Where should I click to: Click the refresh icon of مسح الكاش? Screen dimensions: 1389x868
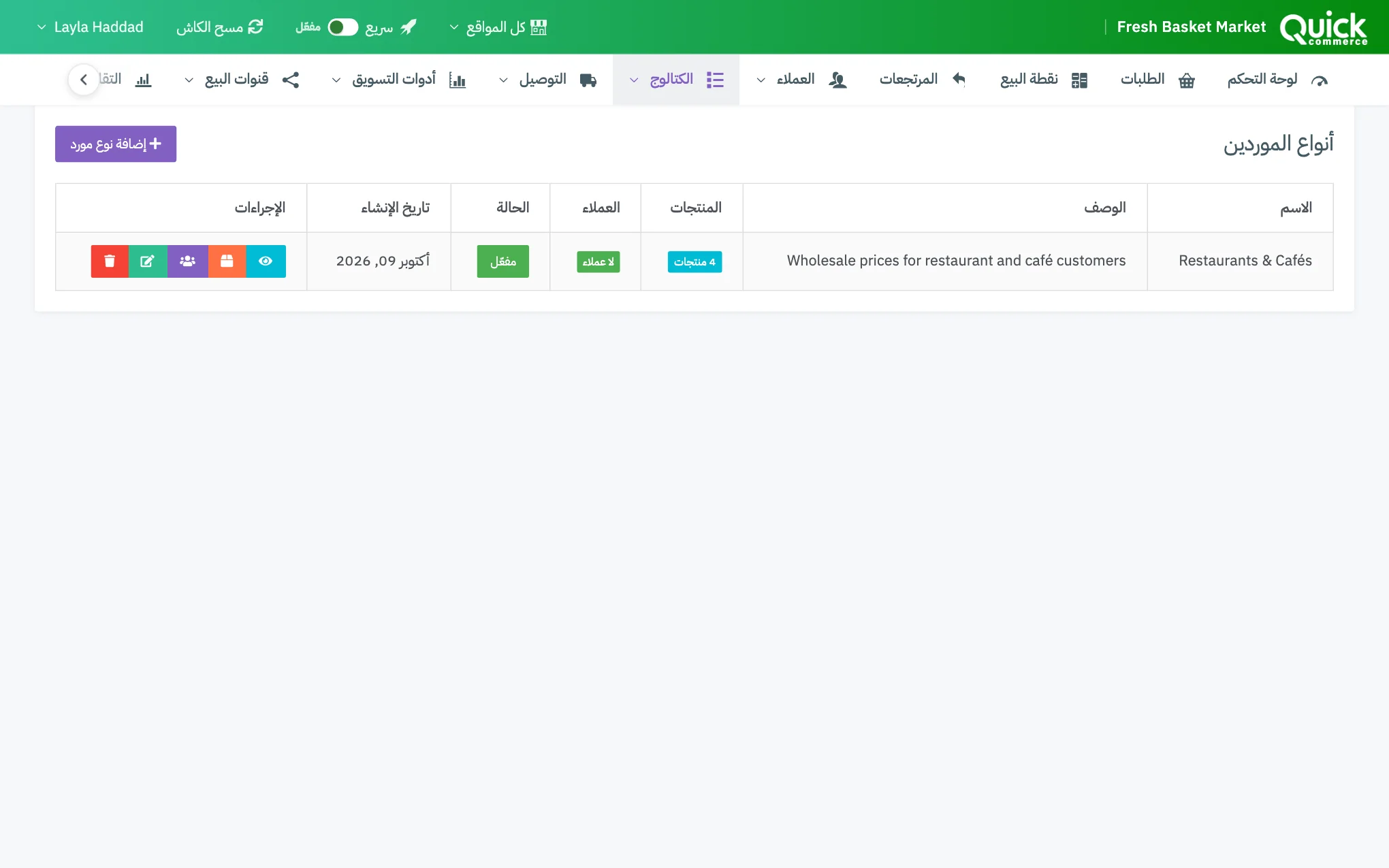(255, 27)
